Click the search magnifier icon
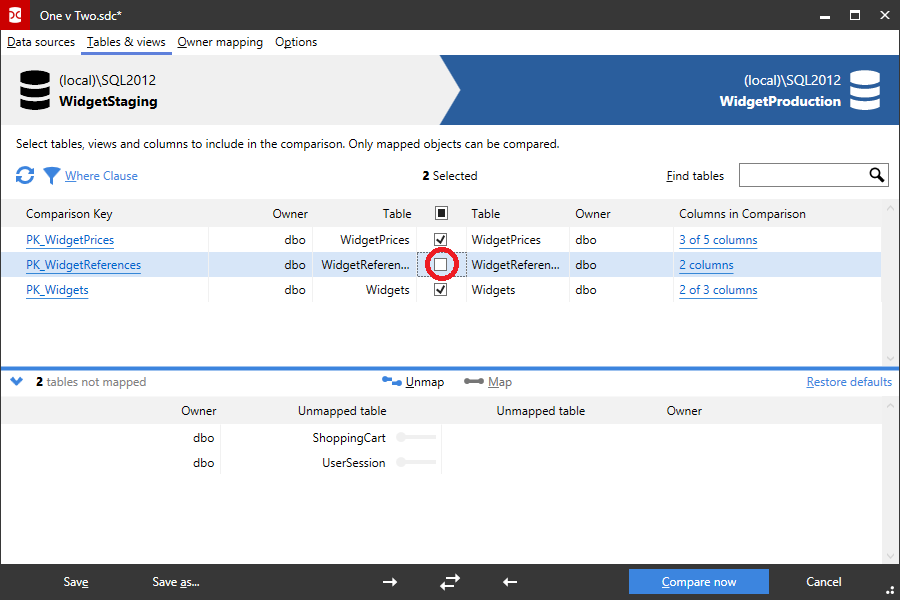The image size is (900, 600). pos(877,175)
